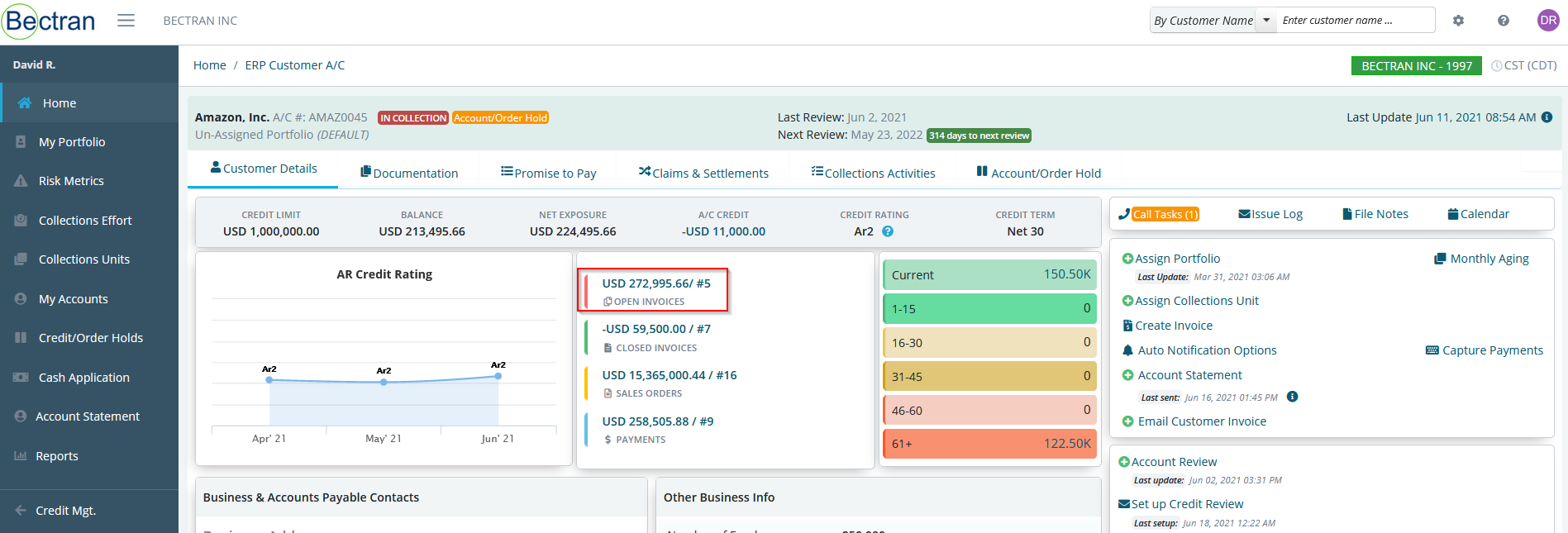Open Reports in sidebar
The width and height of the screenshot is (1568, 533).
[89, 456]
